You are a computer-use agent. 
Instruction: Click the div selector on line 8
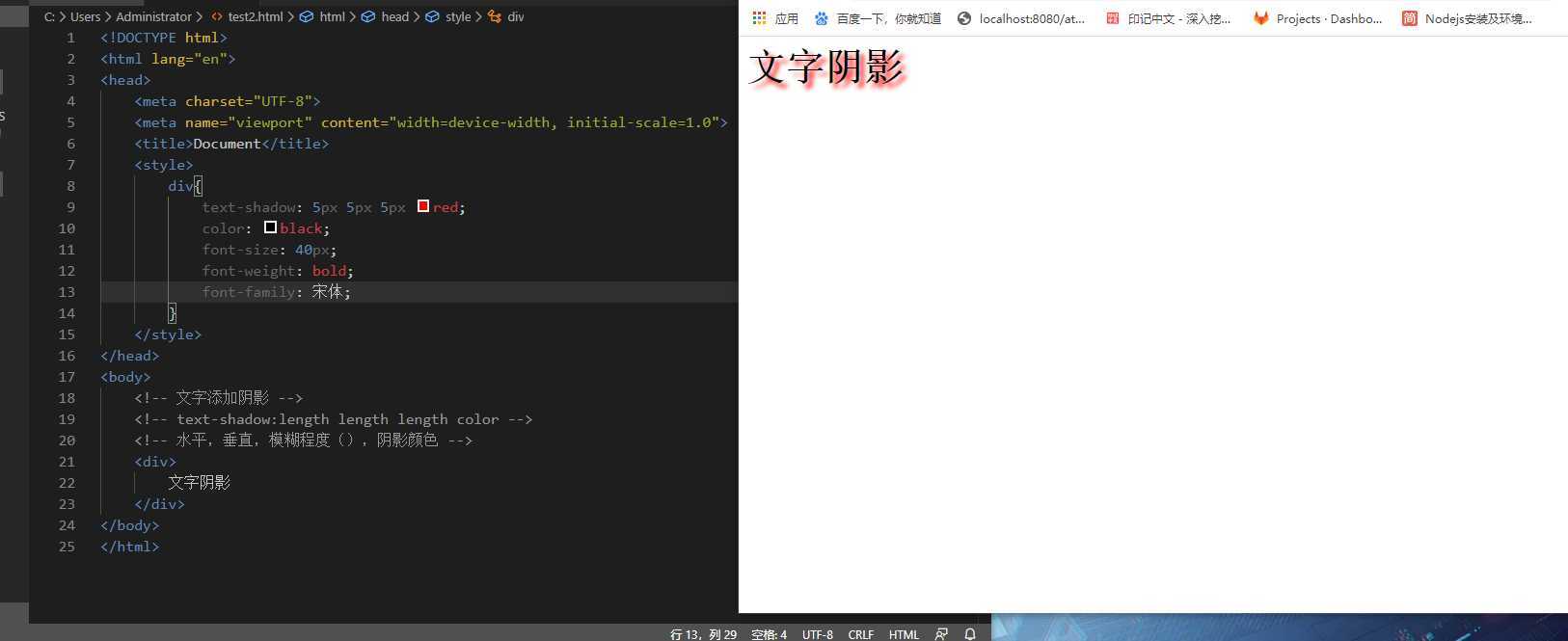(x=180, y=186)
